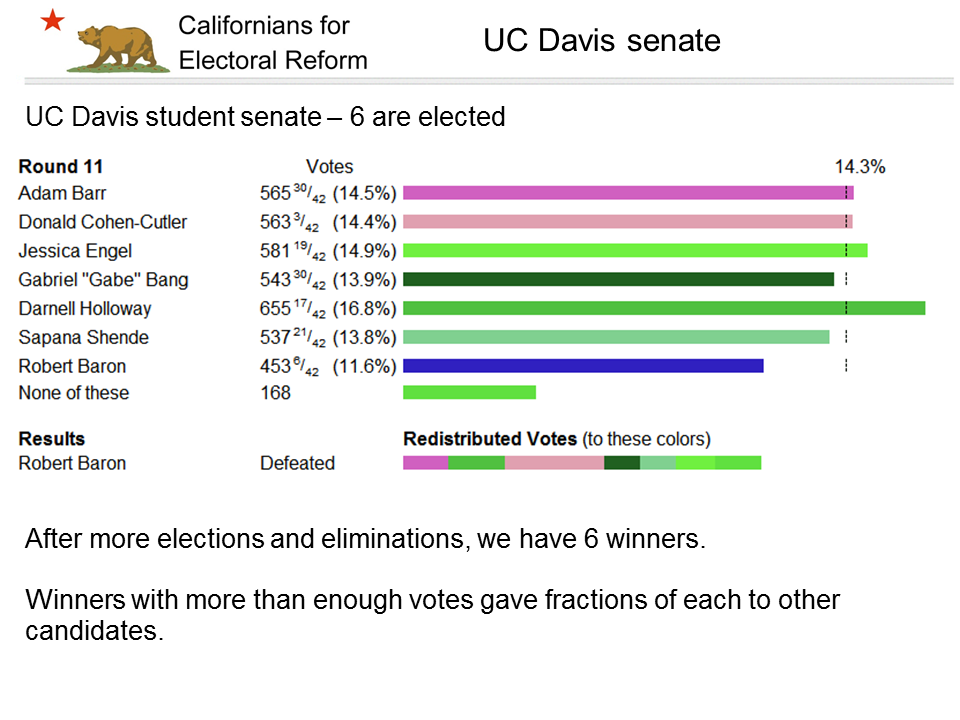
Task: Click the magenta segment in redistributed bar
Action: [x=426, y=463]
